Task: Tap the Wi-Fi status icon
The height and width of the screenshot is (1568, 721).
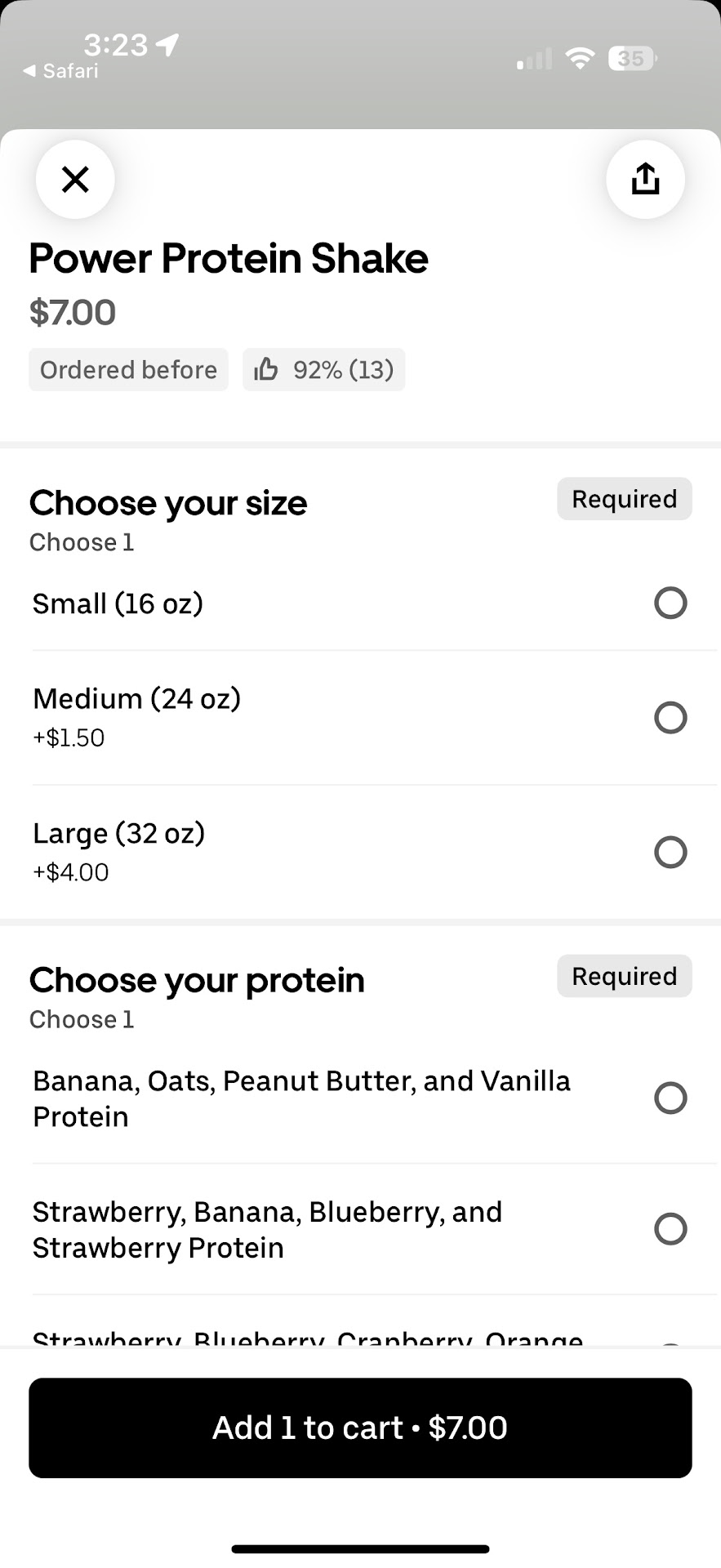Action: (x=580, y=58)
